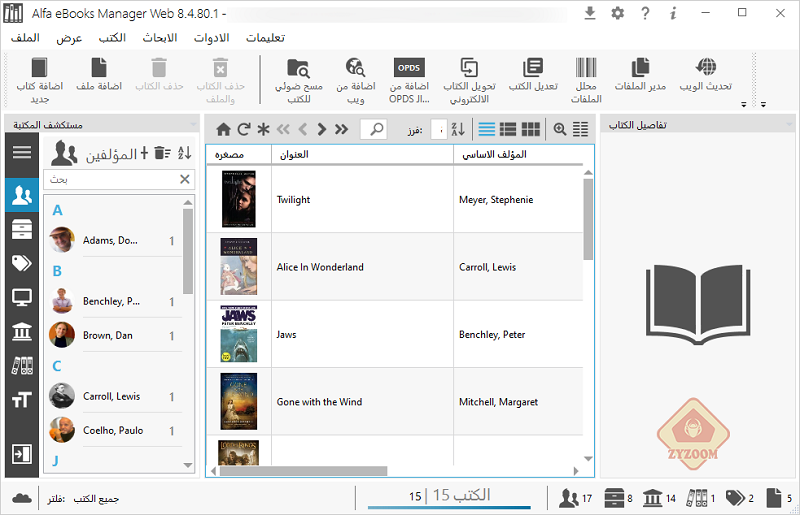This screenshot has height=515, width=800.
Task: Toggle A-Z sort order in authors panel
Action: pyautogui.click(x=184, y=153)
